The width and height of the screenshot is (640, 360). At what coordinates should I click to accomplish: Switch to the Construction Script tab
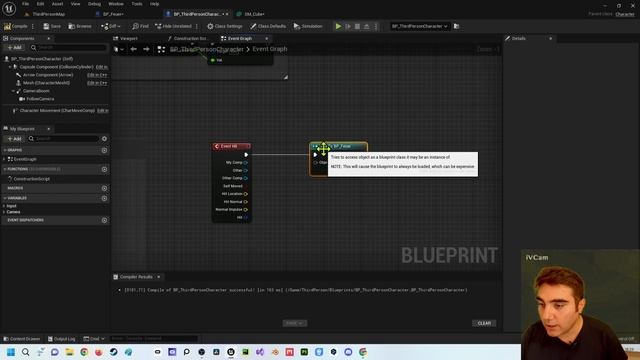click(x=188, y=38)
